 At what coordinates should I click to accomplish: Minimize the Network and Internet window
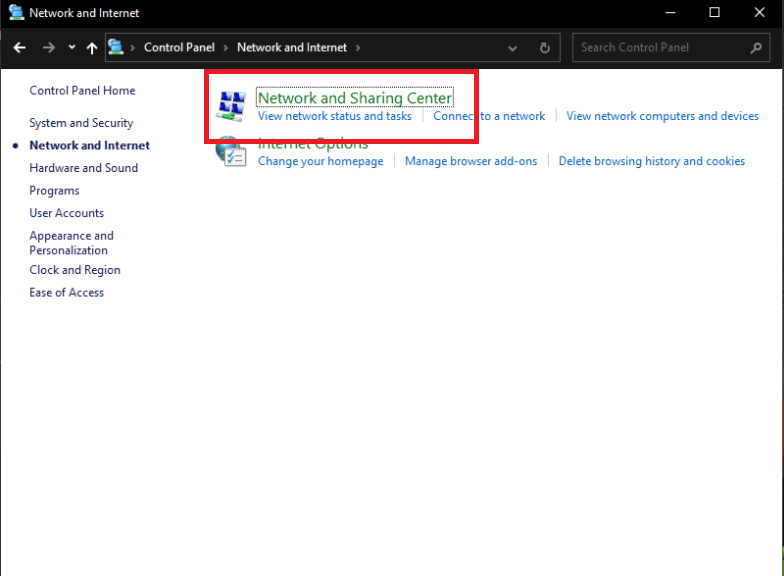point(670,12)
